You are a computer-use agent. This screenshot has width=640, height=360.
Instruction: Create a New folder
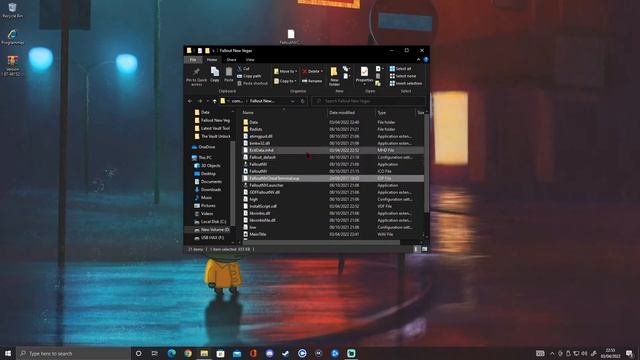click(334, 76)
